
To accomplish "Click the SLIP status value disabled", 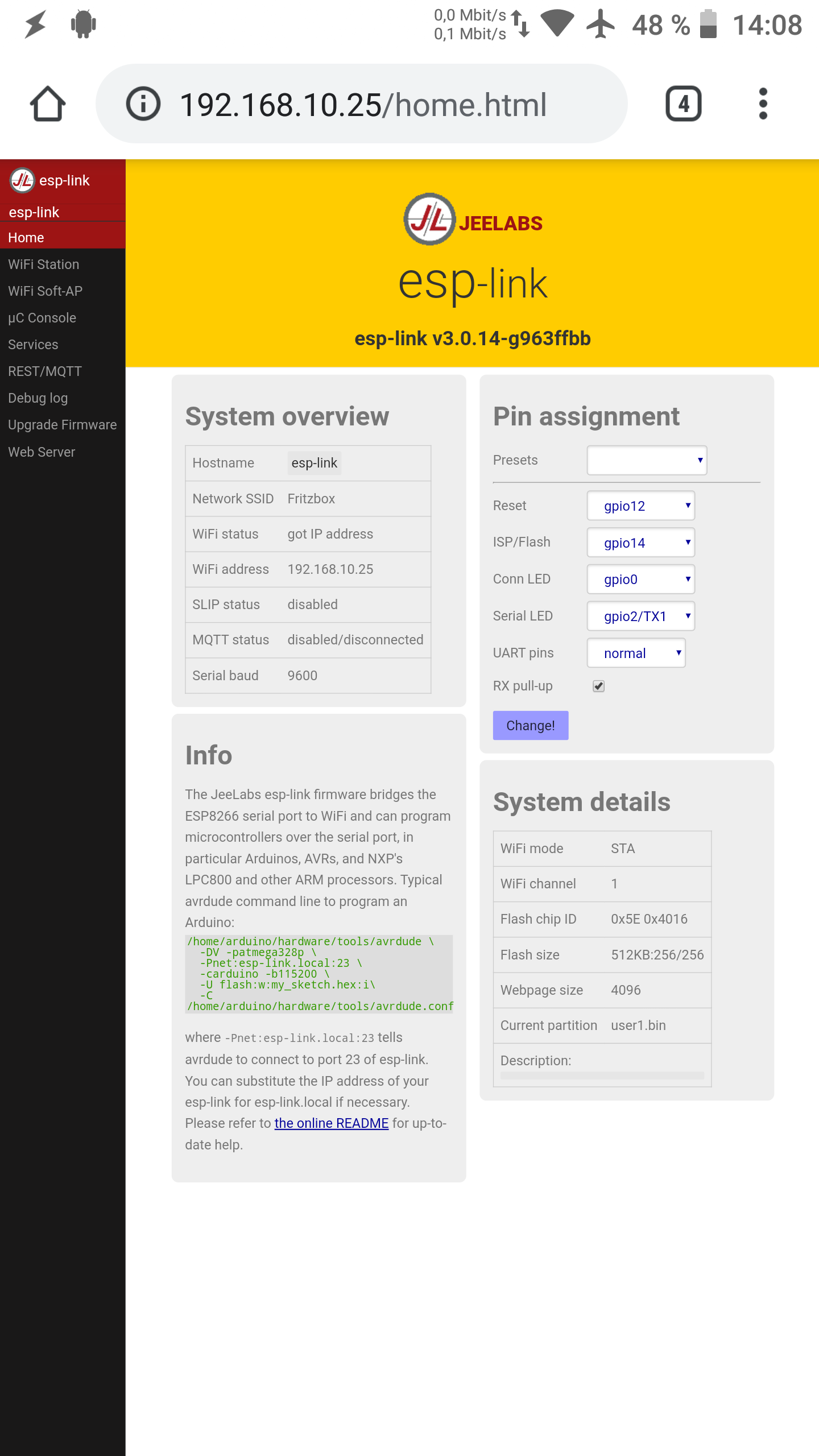I will click(313, 605).
